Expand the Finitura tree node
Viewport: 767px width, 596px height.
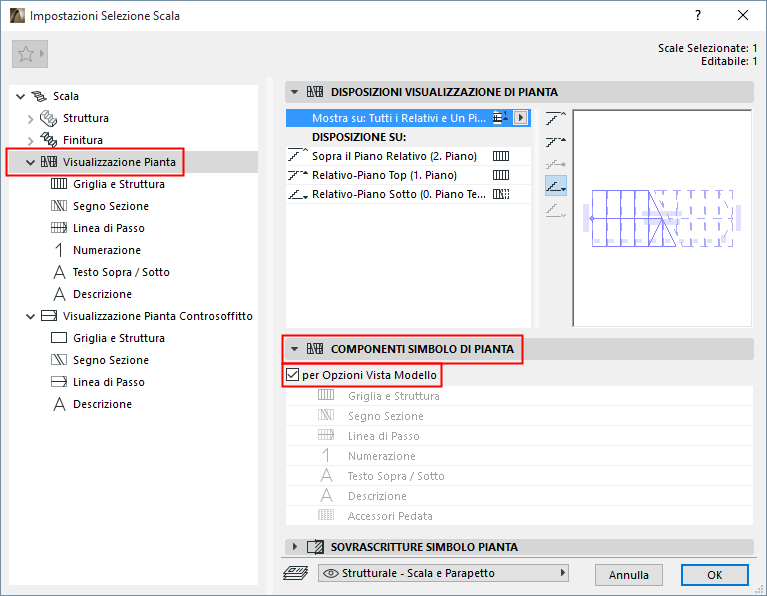click(30, 140)
